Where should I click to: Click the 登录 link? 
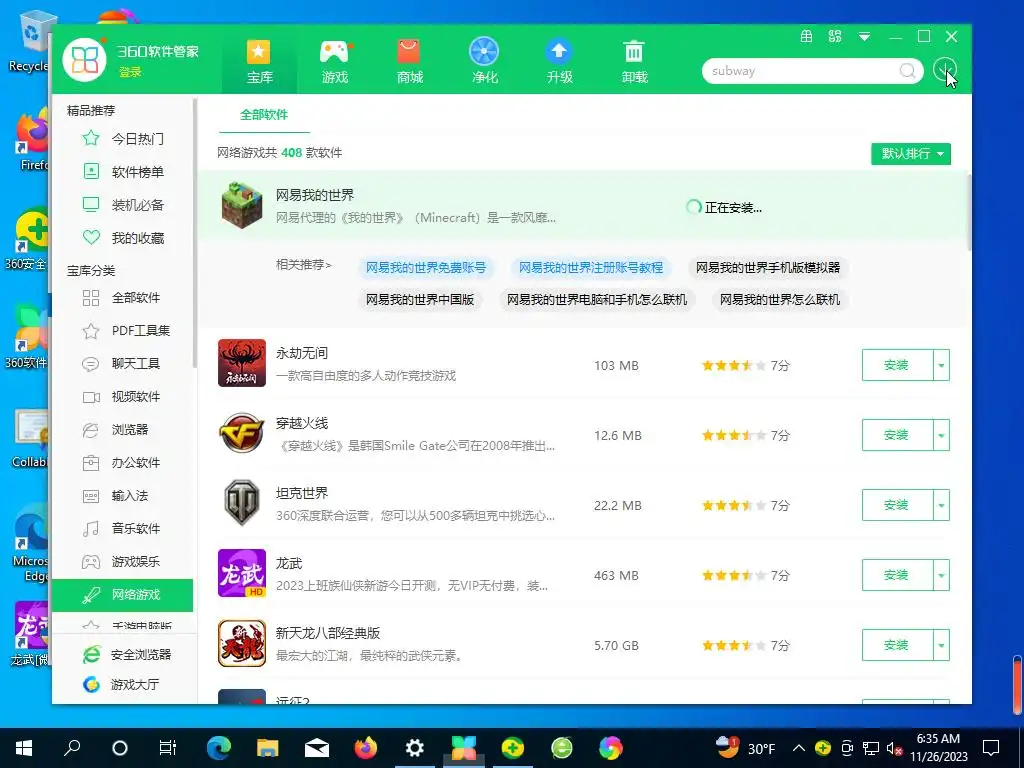(x=130, y=72)
